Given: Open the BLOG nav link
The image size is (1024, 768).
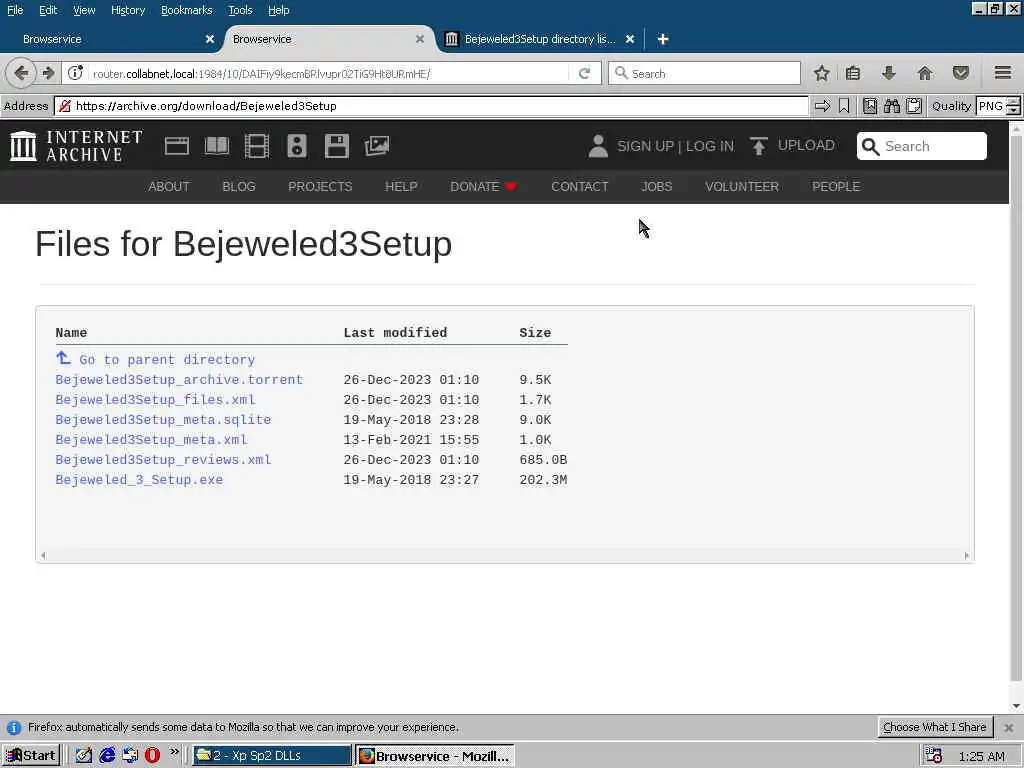Looking at the screenshot, I should [x=238, y=187].
